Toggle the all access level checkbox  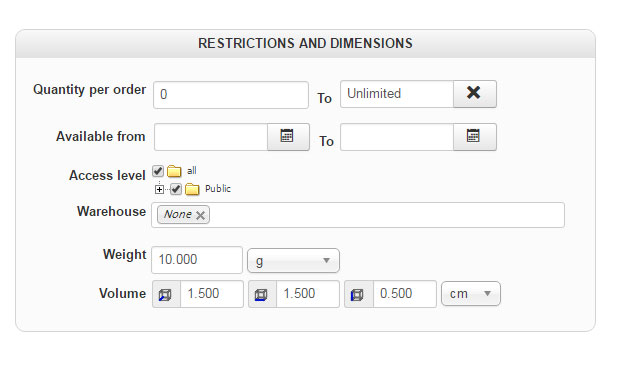click(x=158, y=171)
